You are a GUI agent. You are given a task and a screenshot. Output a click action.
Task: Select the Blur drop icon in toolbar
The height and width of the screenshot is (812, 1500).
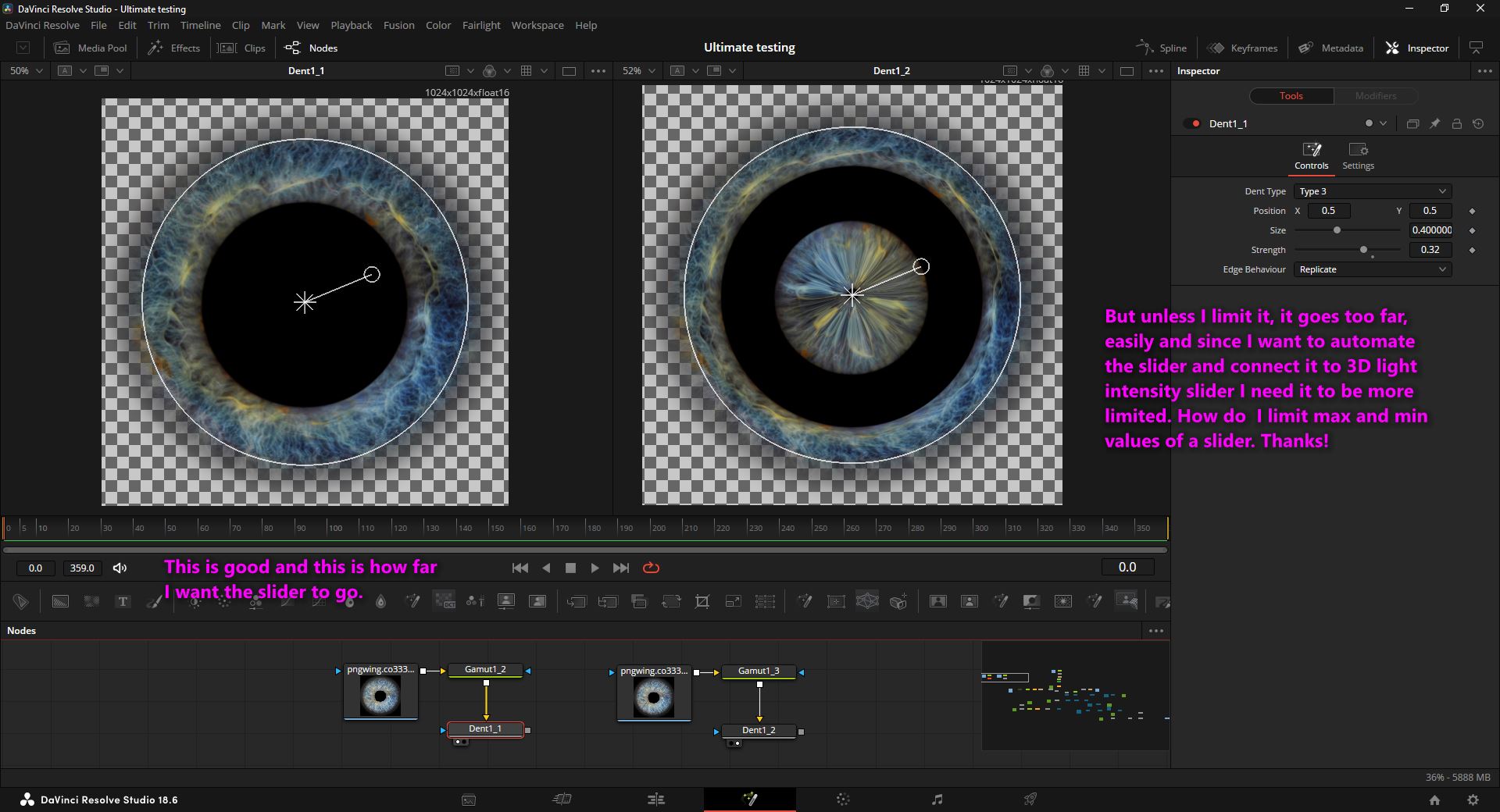(x=380, y=601)
